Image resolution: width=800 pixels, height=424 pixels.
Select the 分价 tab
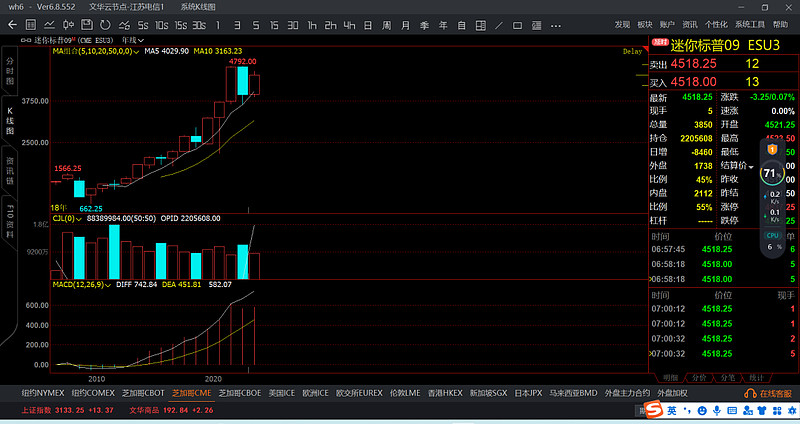click(x=699, y=378)
